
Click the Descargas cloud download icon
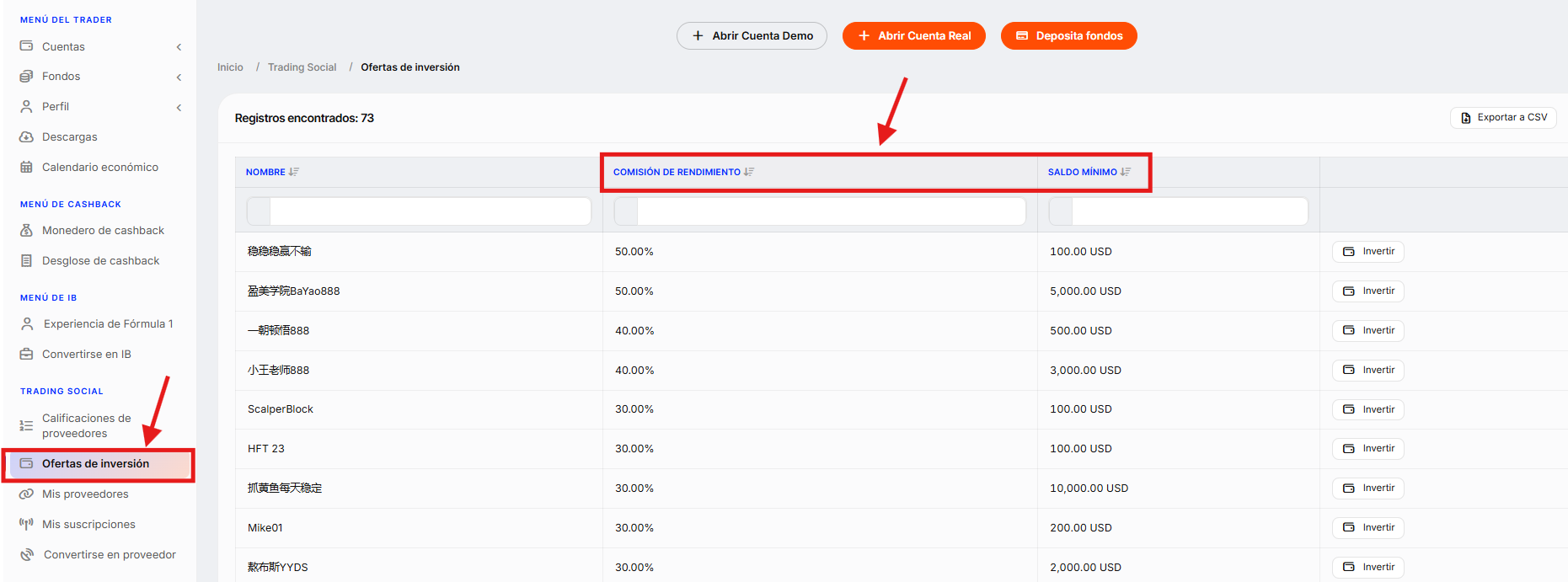pos(26,136)
